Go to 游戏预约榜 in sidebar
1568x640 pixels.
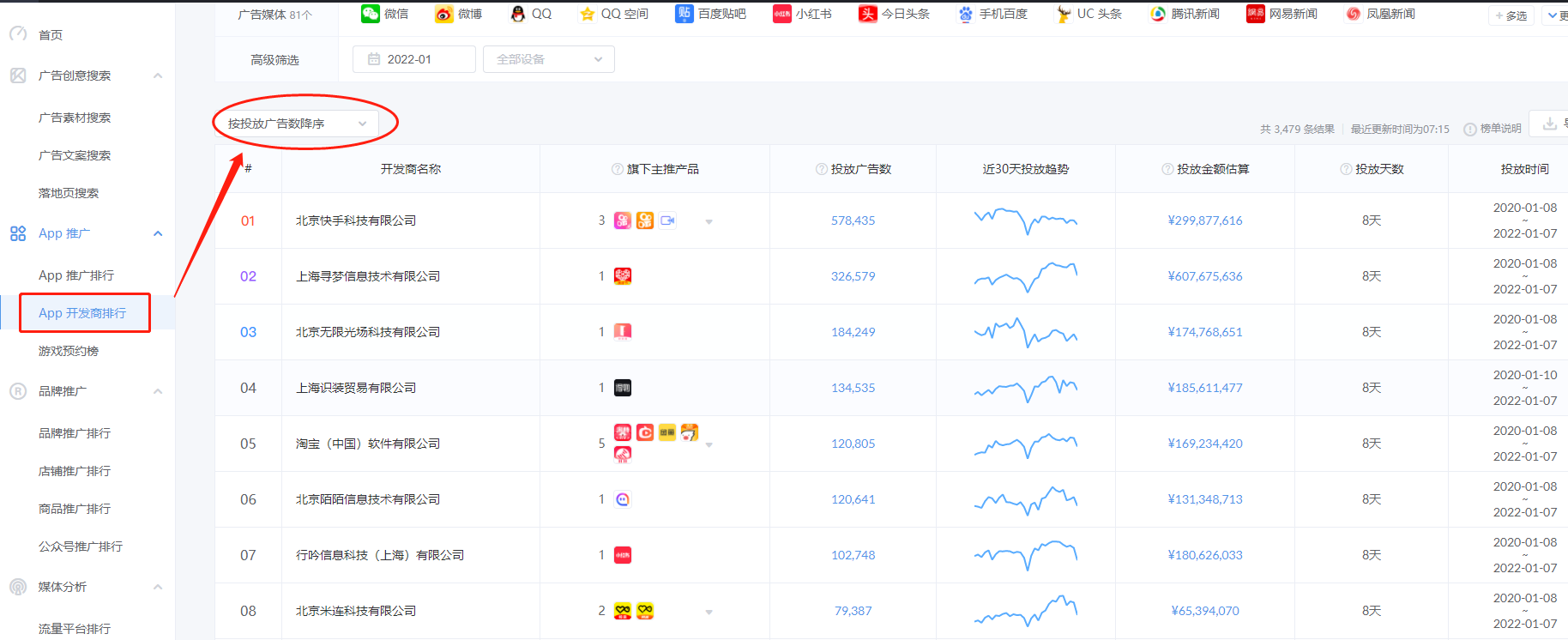point(69,351)
